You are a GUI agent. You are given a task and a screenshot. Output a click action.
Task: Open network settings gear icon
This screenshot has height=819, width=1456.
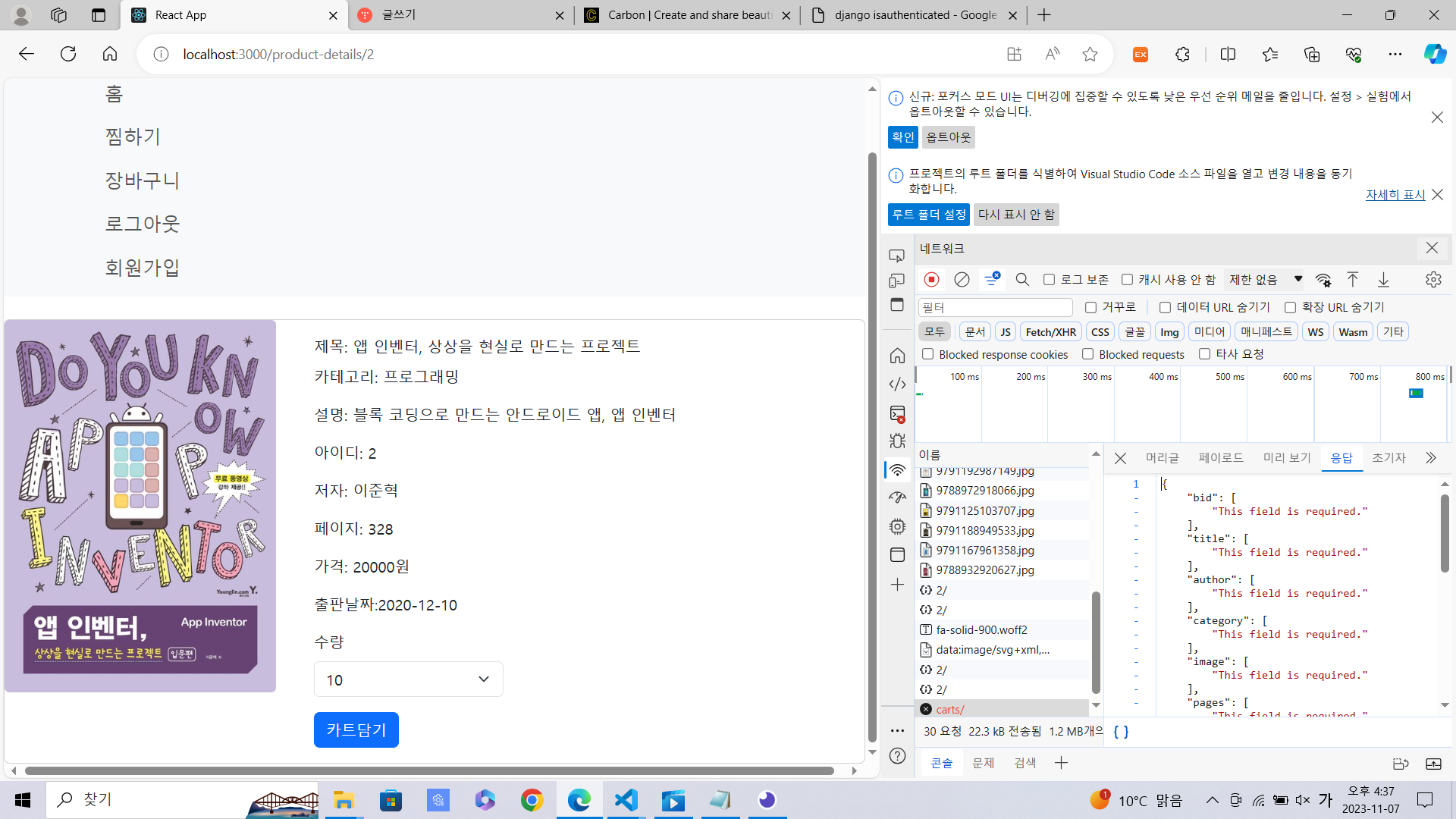pyautogui.click(x=1432, y=279)
